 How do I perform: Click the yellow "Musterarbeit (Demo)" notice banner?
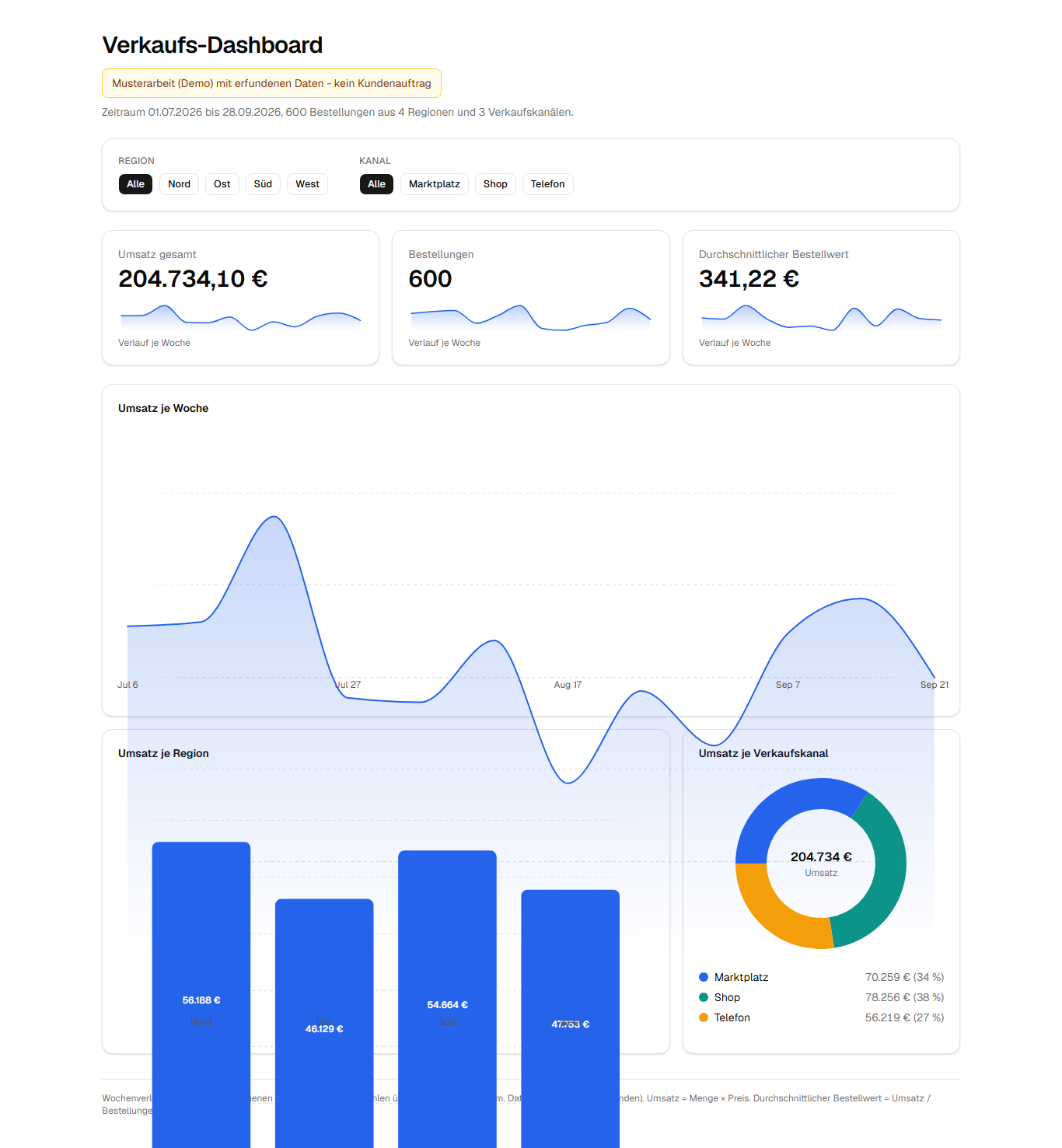pos(271,83)
